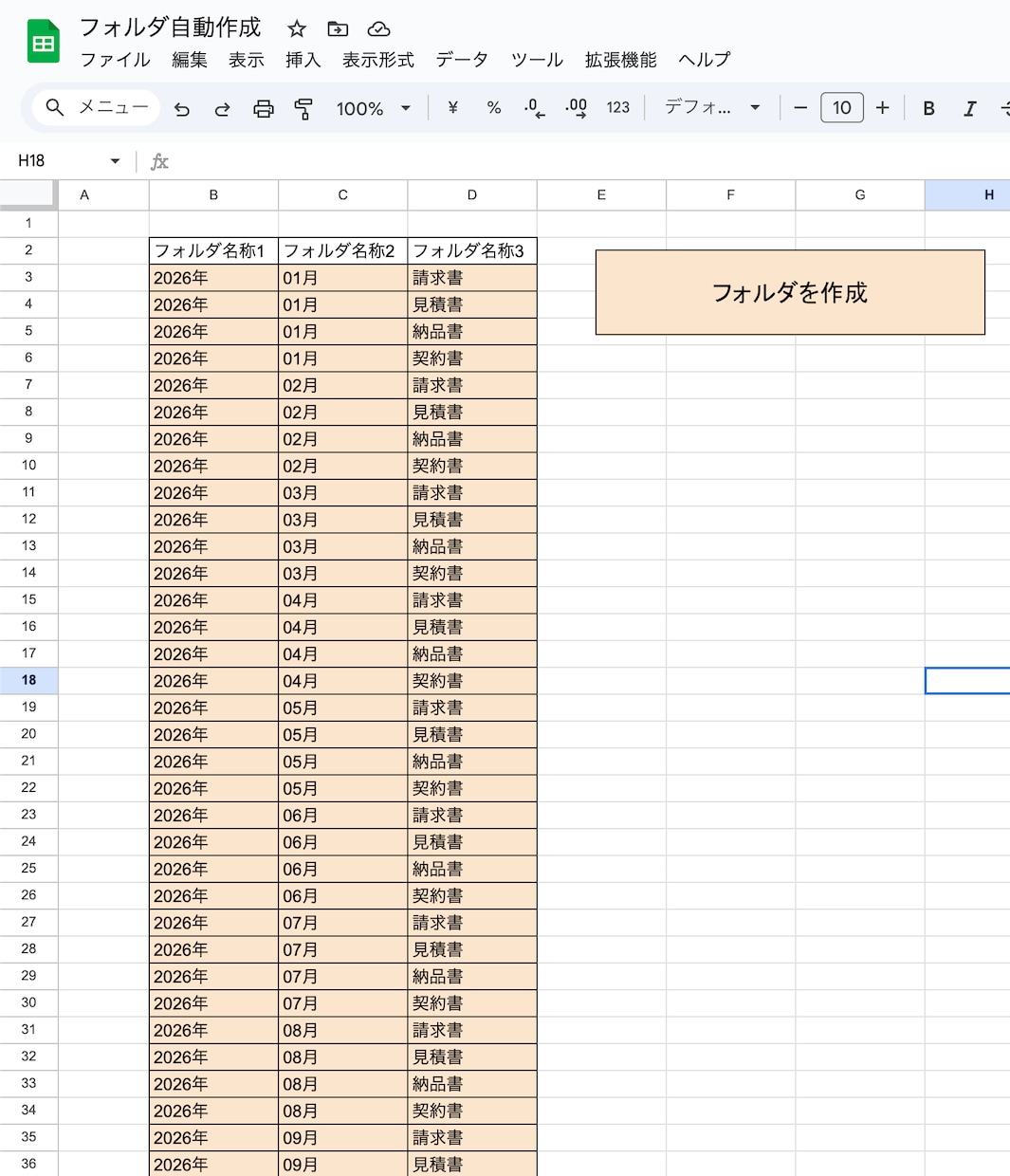Open the ファイル menu
The height and width of the screenshot is (1176, 1010).
[x=115, y=60]
